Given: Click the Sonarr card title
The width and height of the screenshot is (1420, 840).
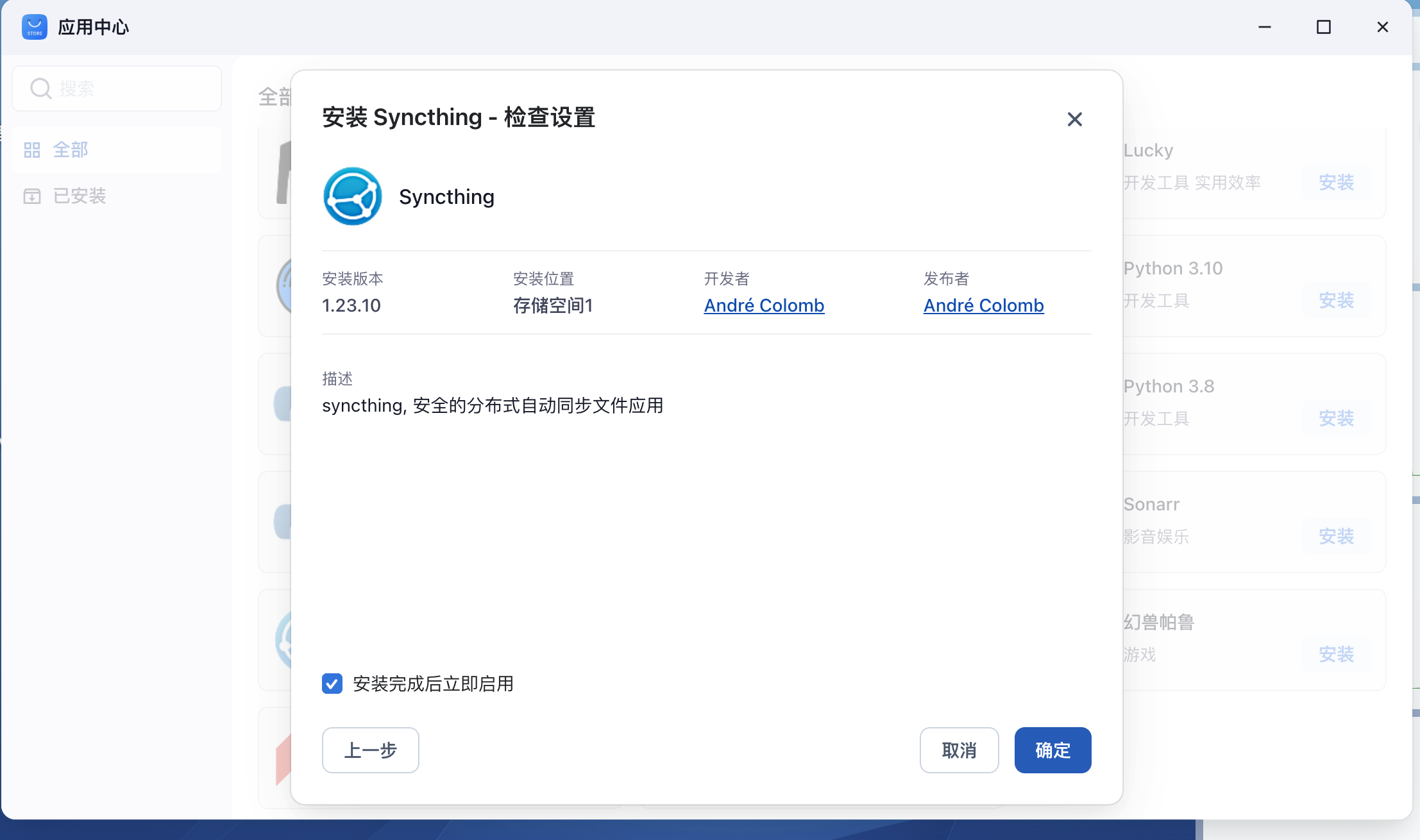Looking at the screenshot, I should tap(1151, 504).
